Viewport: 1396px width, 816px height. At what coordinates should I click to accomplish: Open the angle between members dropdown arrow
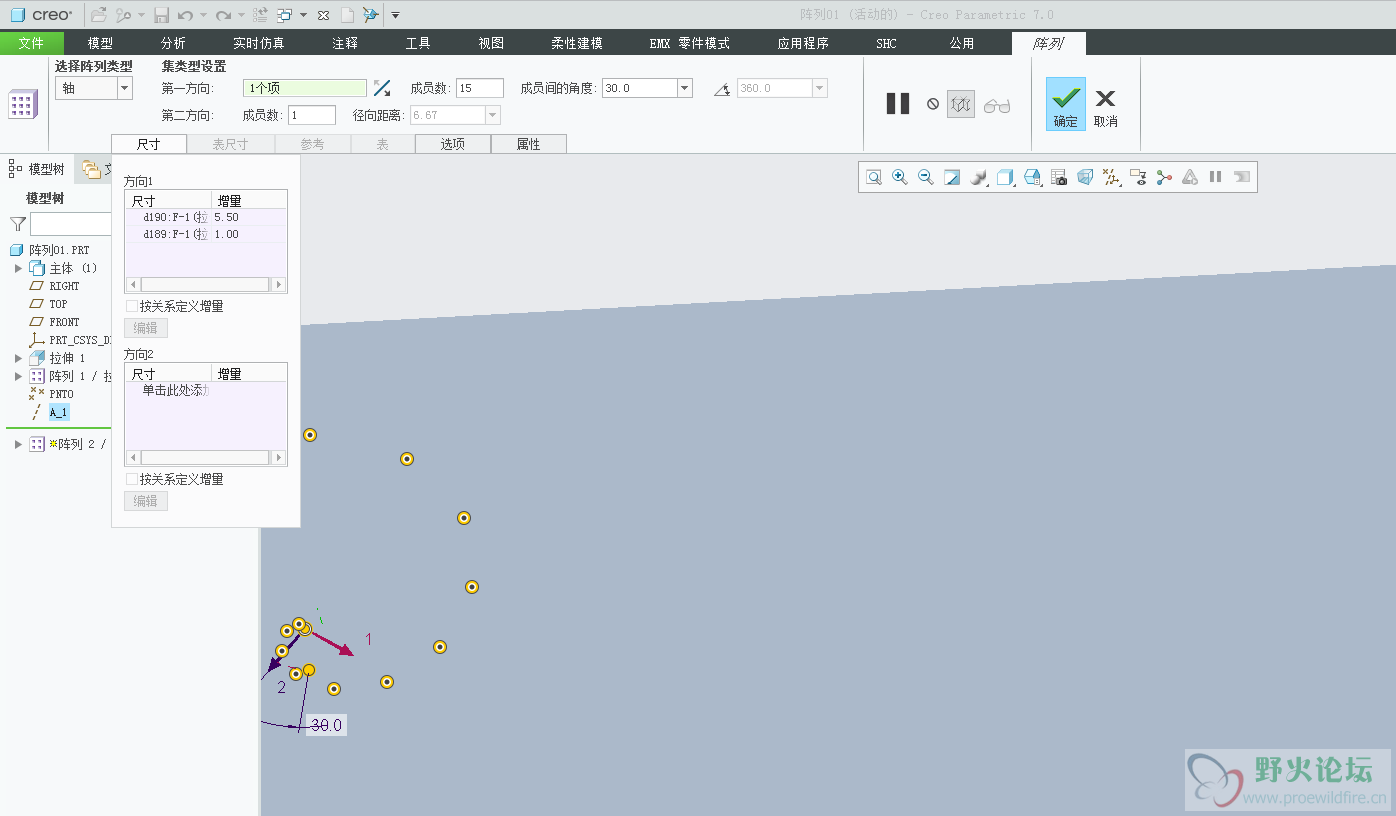[685, 88]
